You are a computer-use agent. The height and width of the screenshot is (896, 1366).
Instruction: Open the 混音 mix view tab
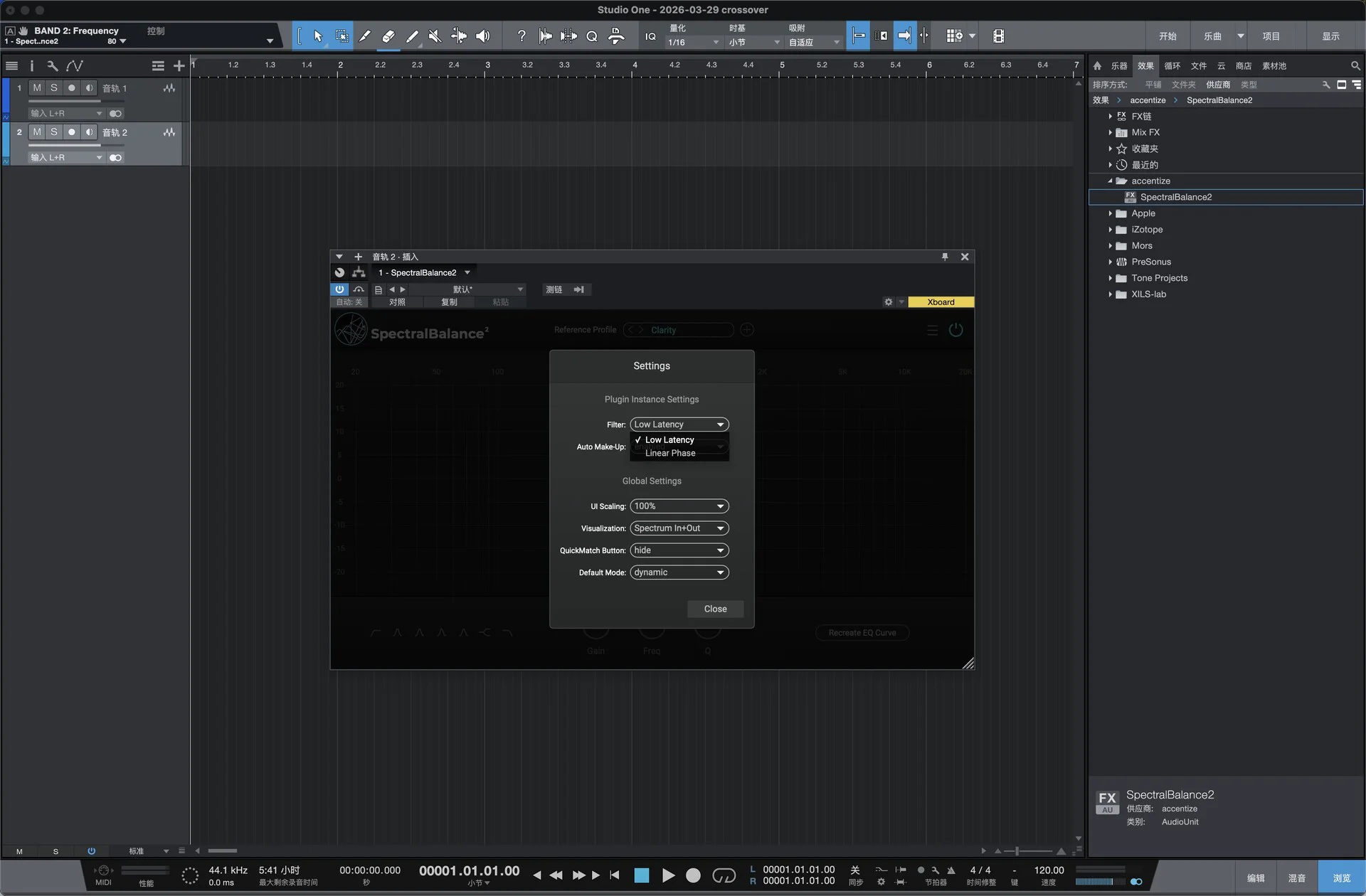click(1296, 878)
